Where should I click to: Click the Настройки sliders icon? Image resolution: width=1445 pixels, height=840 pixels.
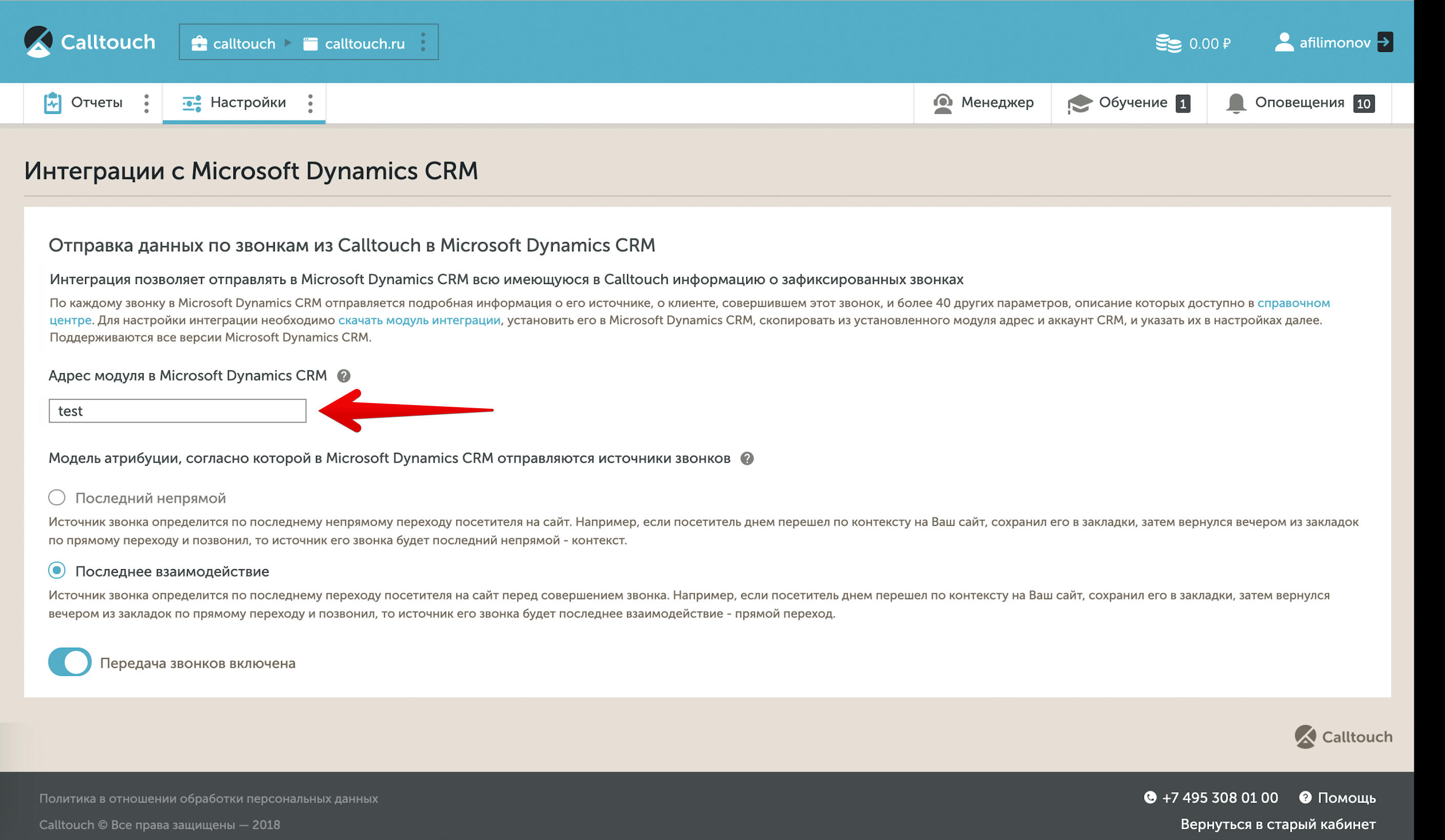point(192,103)
